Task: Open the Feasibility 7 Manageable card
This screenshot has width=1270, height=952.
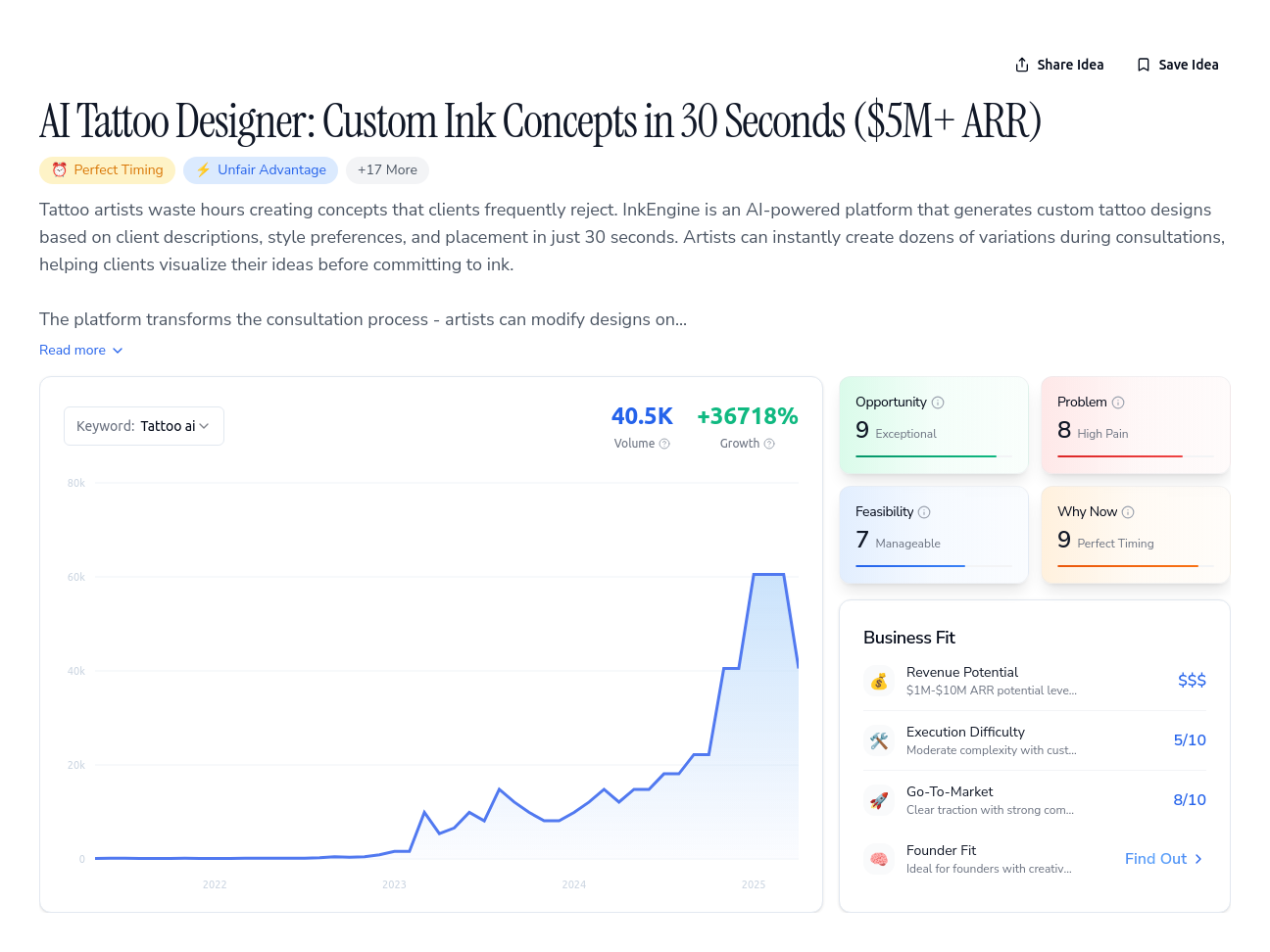Action: pos(934,535)
